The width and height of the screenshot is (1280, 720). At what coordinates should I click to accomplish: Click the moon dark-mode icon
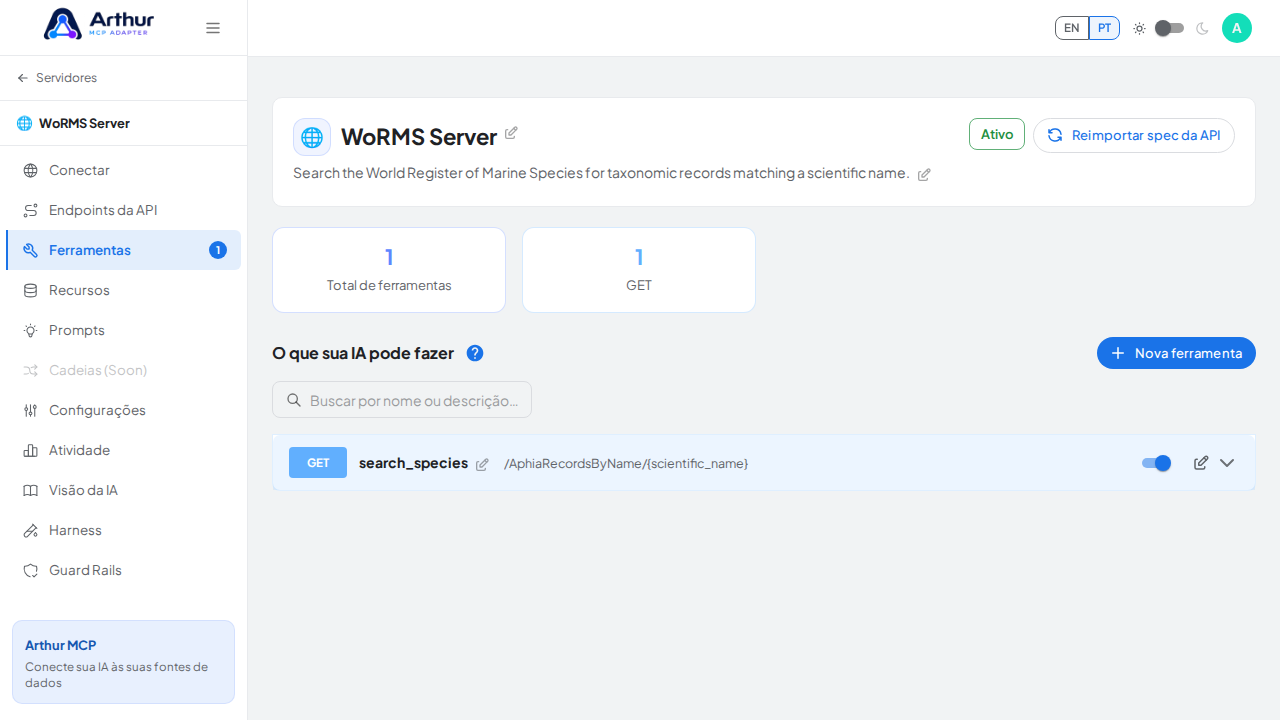point(1202,28)
